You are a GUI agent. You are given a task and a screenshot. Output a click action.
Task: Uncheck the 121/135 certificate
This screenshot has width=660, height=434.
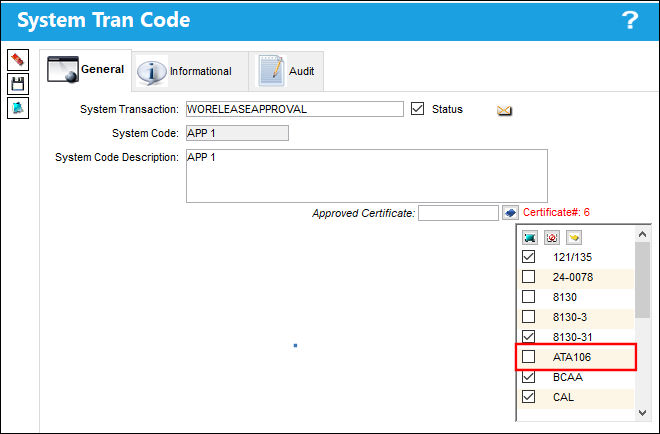click(x=529, y=256)
